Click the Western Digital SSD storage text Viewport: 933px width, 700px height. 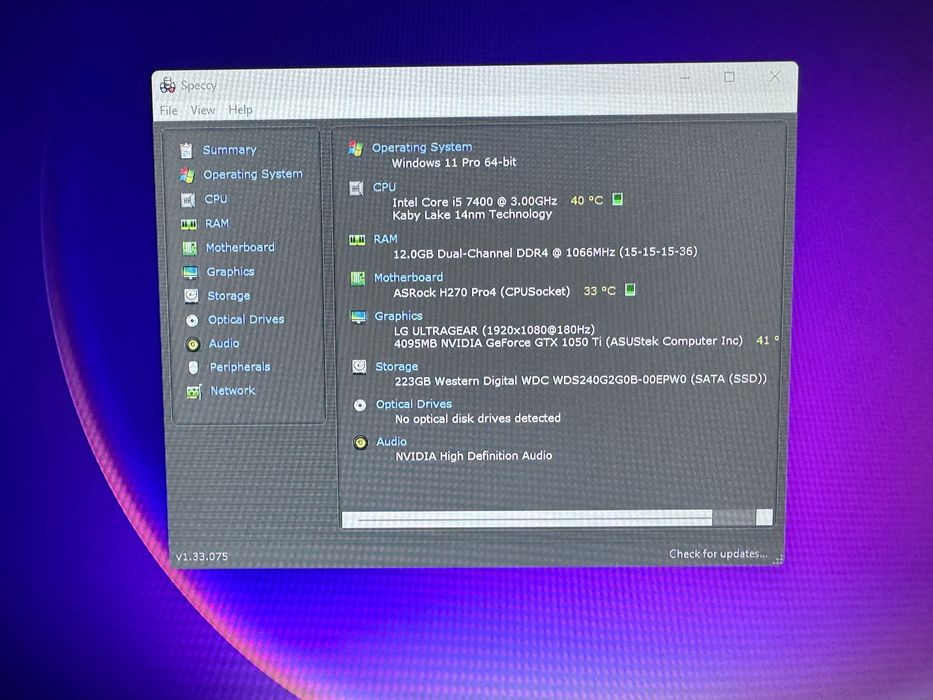coord(581,380)
